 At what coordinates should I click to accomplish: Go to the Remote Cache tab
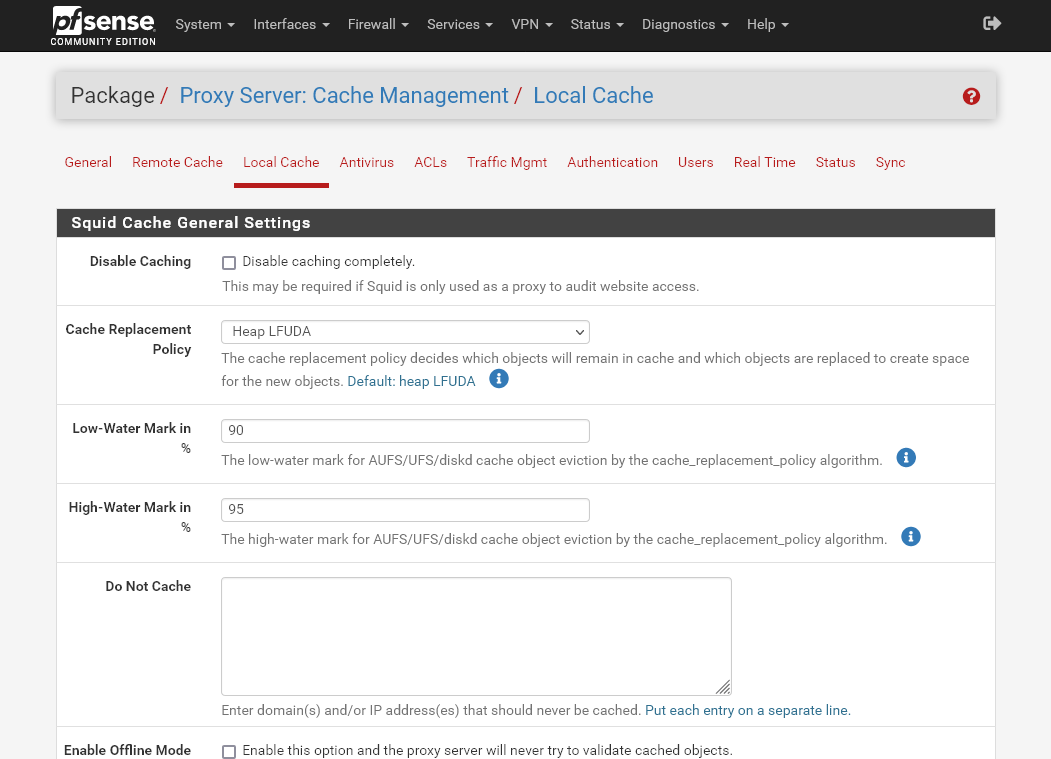tap(177, 162)
